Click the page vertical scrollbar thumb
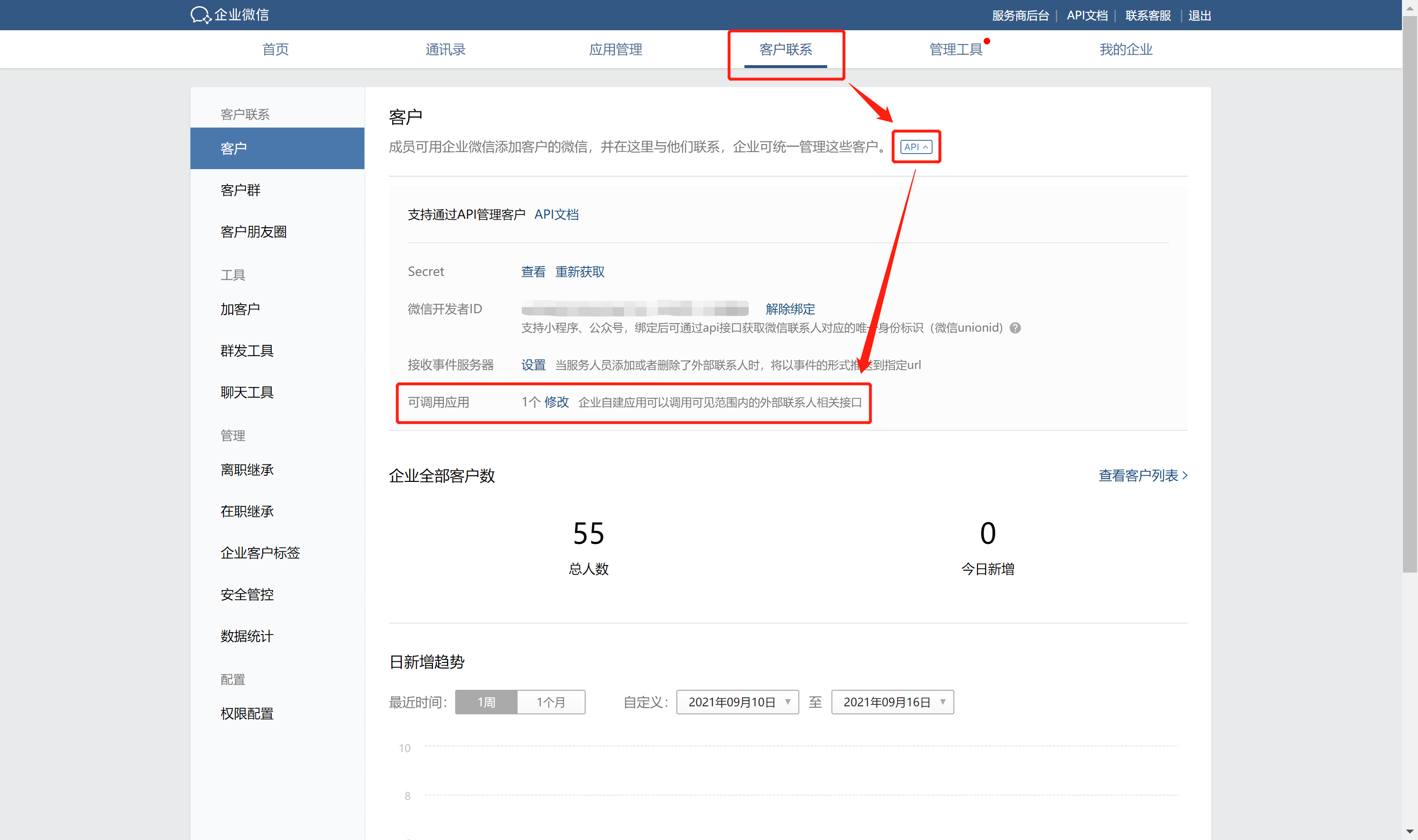The image size is (1418, 840). coord(1409,294)
